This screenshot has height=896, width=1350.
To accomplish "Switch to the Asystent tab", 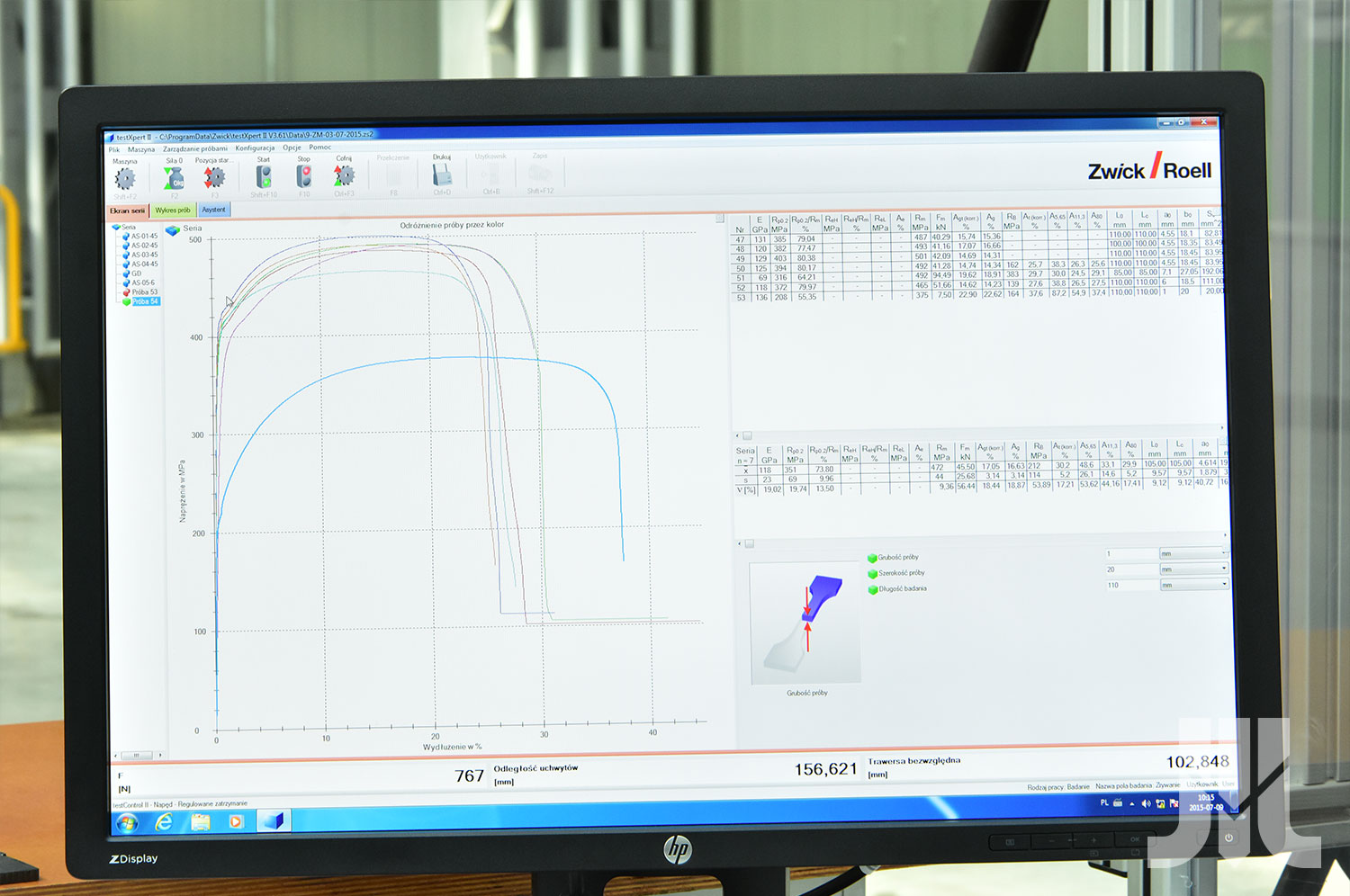I will (x=214, y=210).
